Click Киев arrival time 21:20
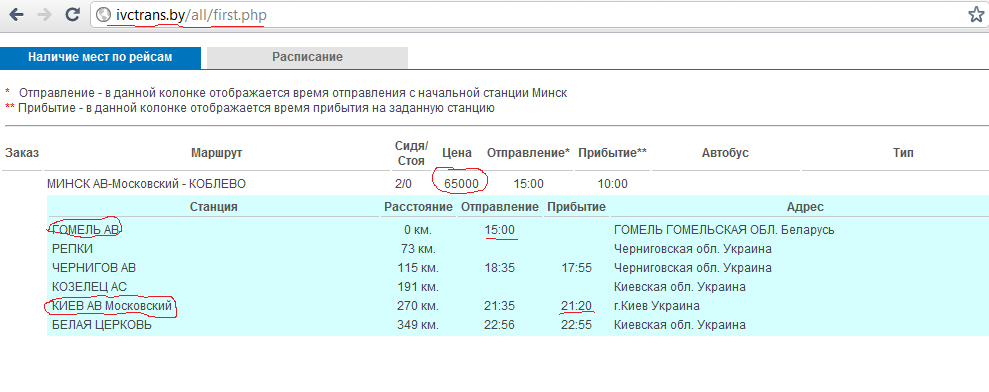The image size is (989, 392). pos(576,306)
